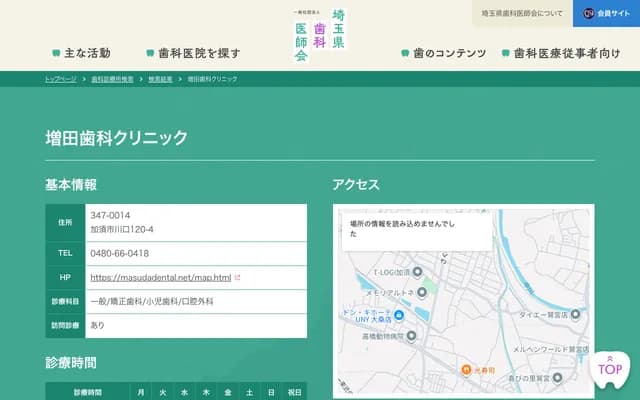Viewport: 640px width, 400px height.
Task: Click the 埼玉県歯科医師会について link
Action: pyautogui.click(x=522, y=13)
